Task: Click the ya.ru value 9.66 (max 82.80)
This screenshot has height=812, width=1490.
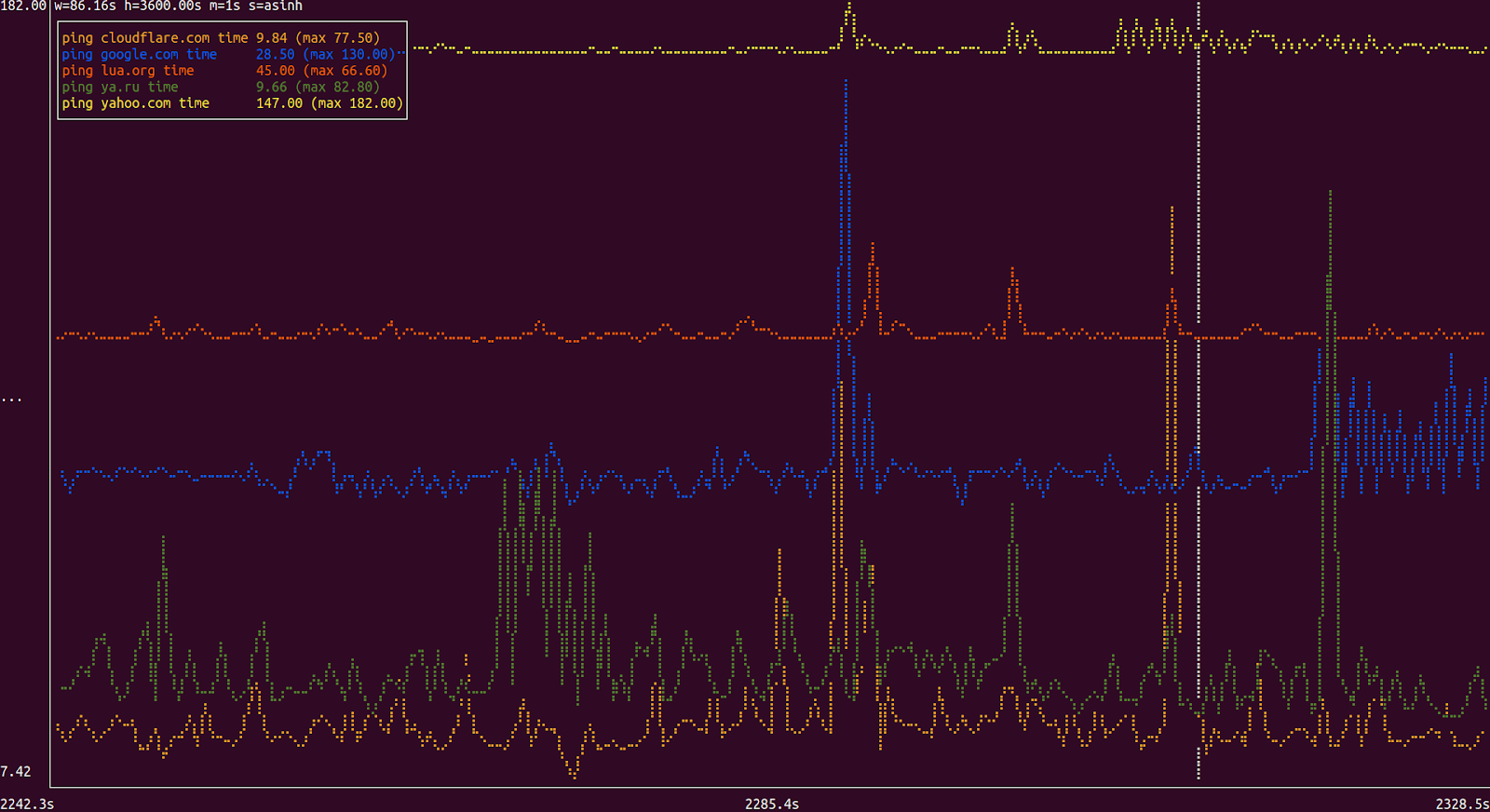Action: pos(318,88)
